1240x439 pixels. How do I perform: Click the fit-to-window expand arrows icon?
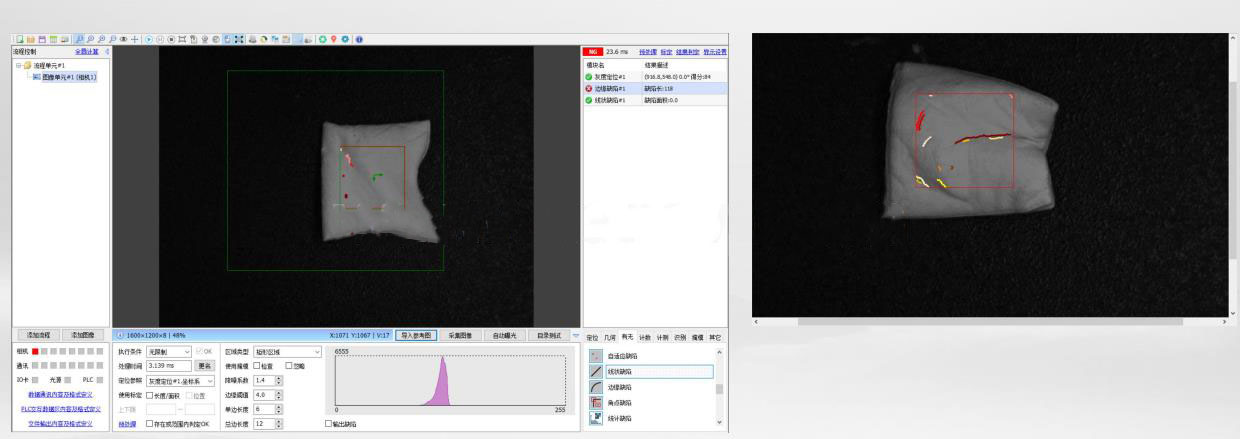[238, 39]
